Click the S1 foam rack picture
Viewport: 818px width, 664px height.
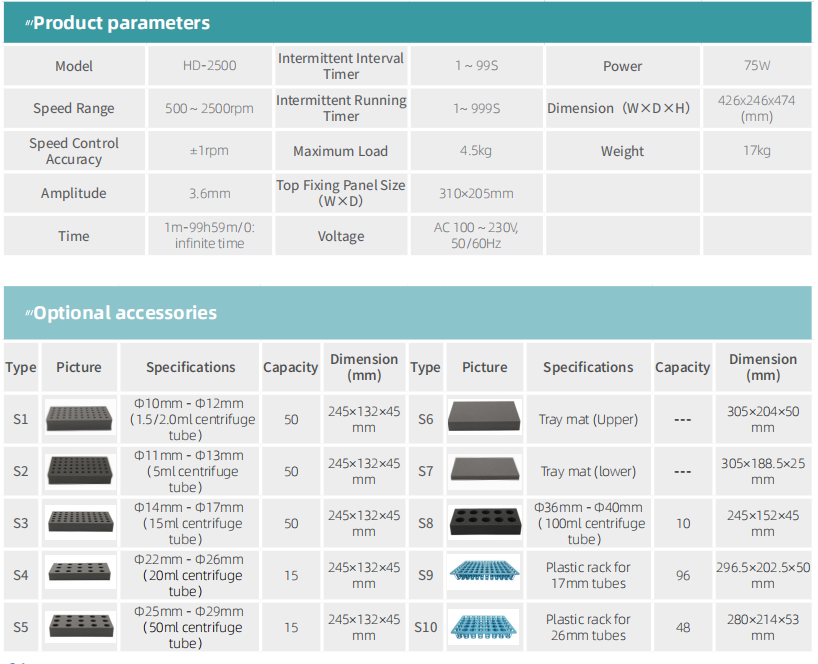(x=80, y=419)
